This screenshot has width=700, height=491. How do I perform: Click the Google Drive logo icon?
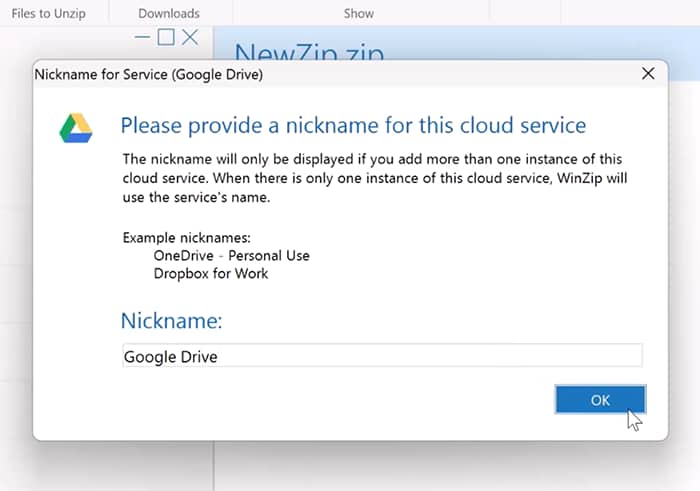tap(76, 128)
